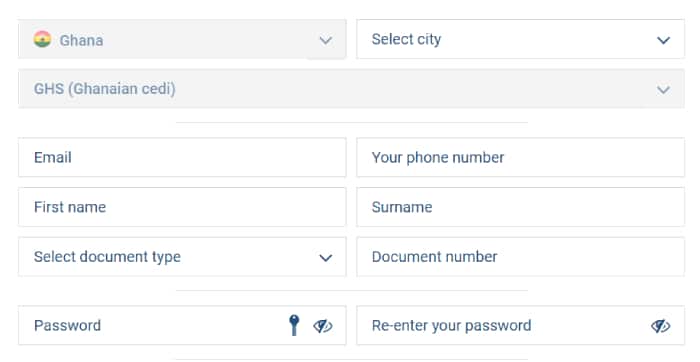
Task: Open the Select document type dropdown
Action: pos(182,257)
